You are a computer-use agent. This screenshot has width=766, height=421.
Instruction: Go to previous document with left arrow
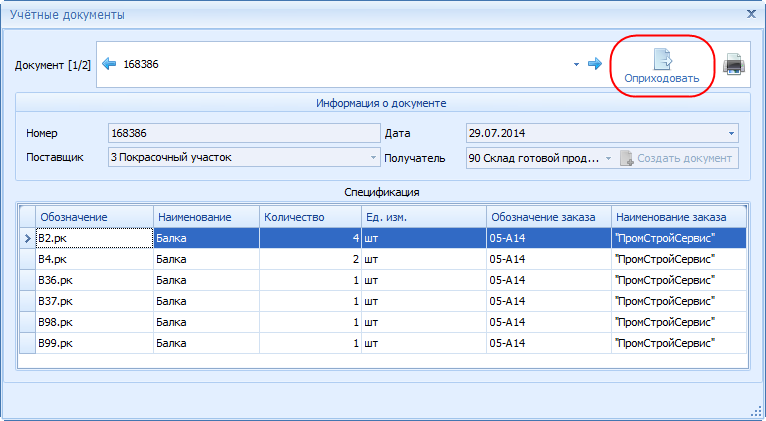[110, 64]
